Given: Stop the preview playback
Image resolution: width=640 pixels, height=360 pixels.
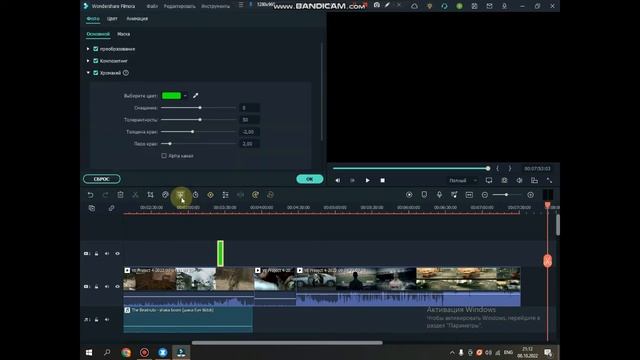Looking at the screenshot, I should point(382,180).
